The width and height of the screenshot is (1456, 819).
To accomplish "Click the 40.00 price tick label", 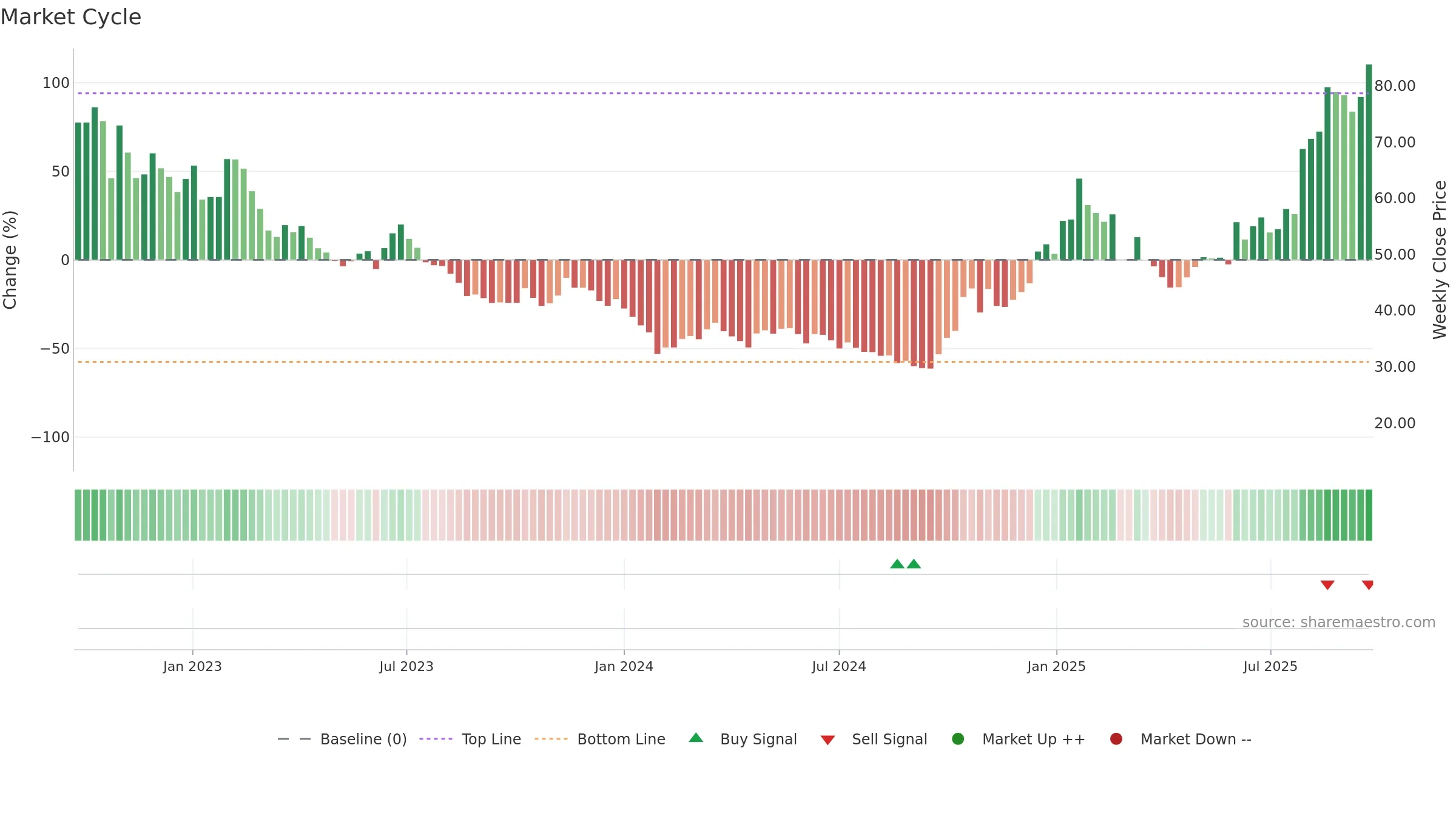I will coord(1395,311).
